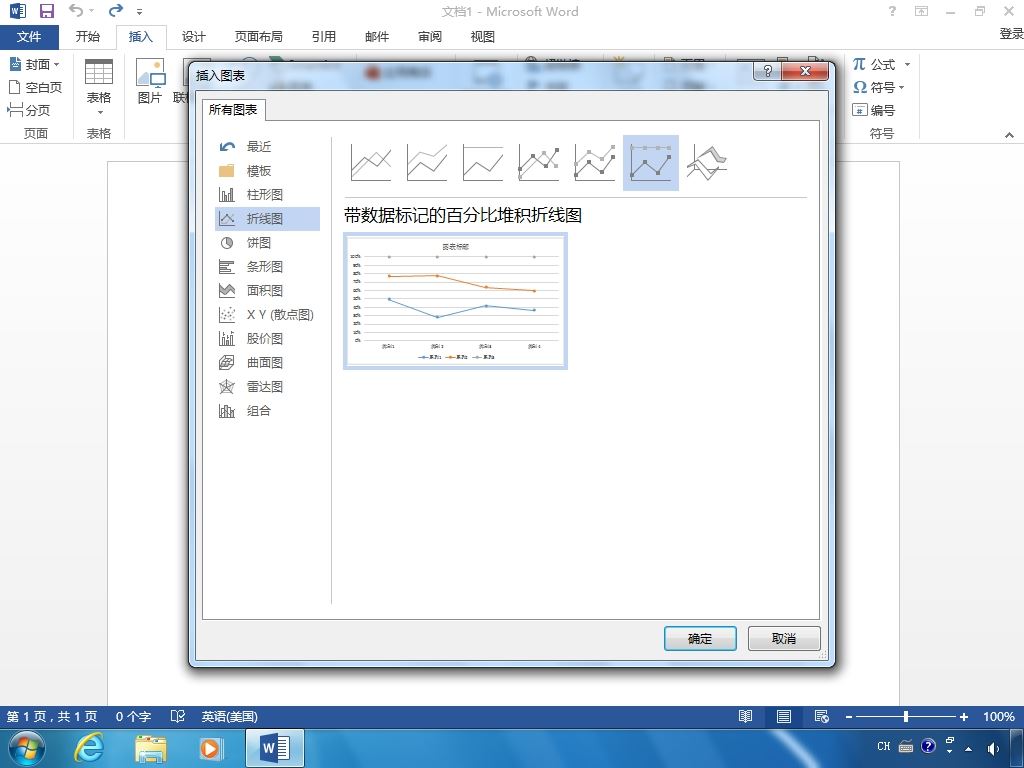The image size is (1024, 768).
Task: Open the 符号 symbol dropdown
Action: pos(879,87)
